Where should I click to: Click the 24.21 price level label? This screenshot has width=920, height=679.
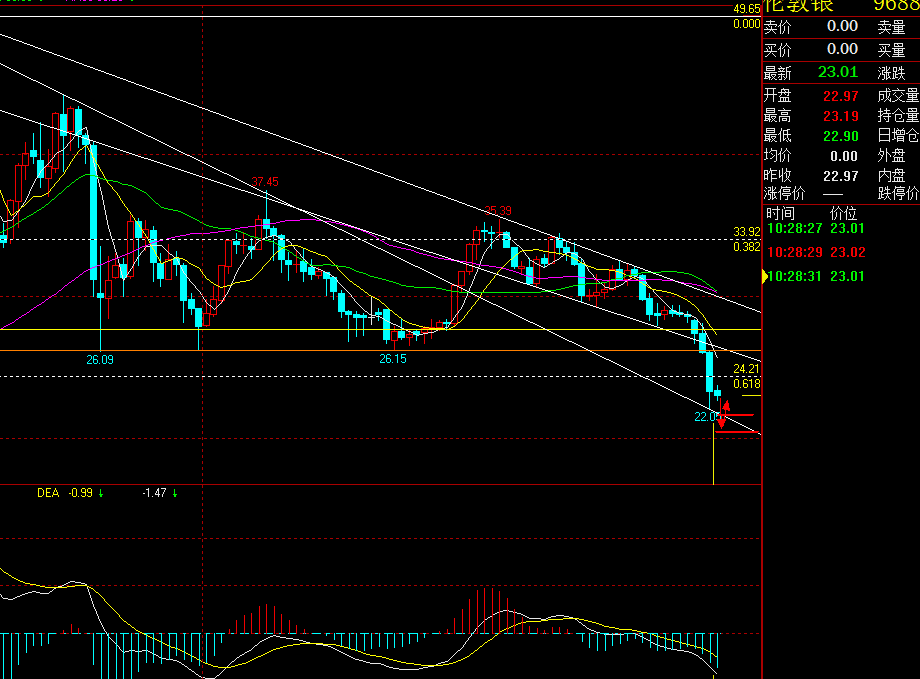tap(746, 369)
